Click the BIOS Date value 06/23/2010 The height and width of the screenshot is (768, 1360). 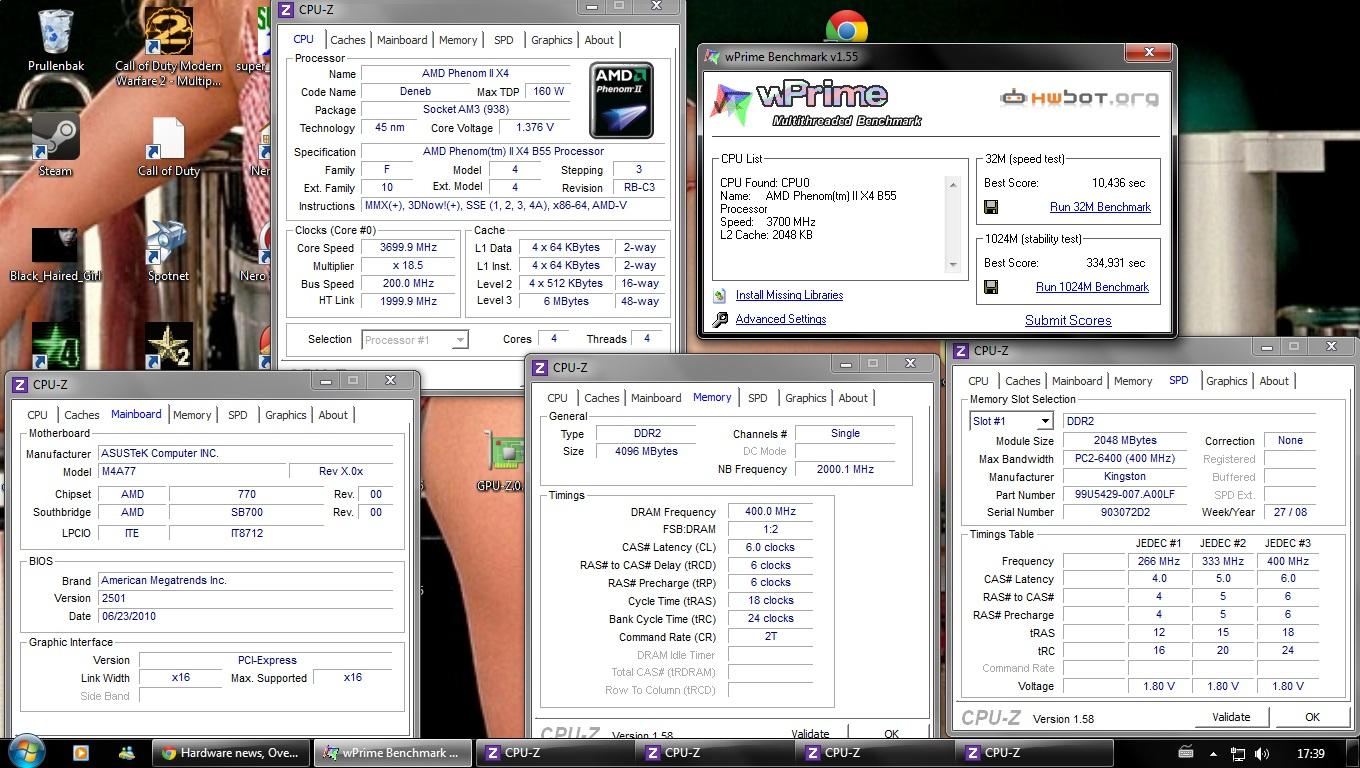click(244, 616)
